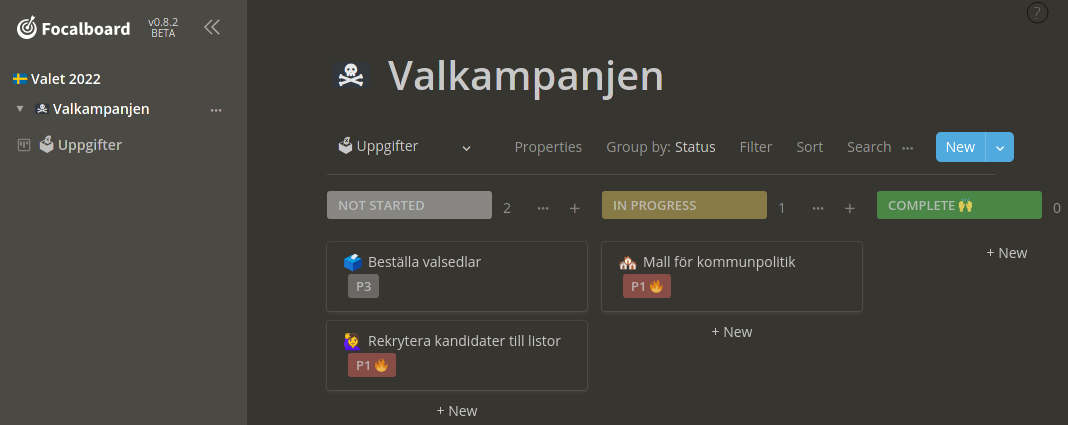Click the green Complete column header label

click(x=959, y=205)
